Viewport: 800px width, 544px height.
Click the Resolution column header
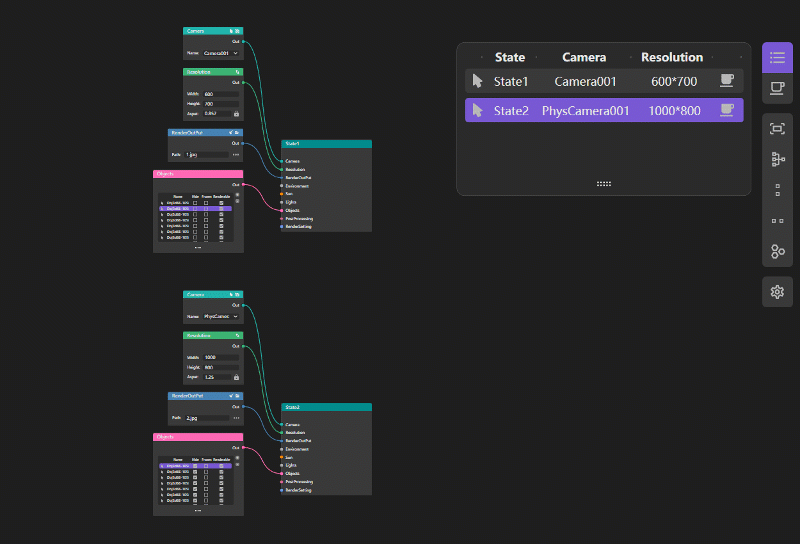click(671, 57)
